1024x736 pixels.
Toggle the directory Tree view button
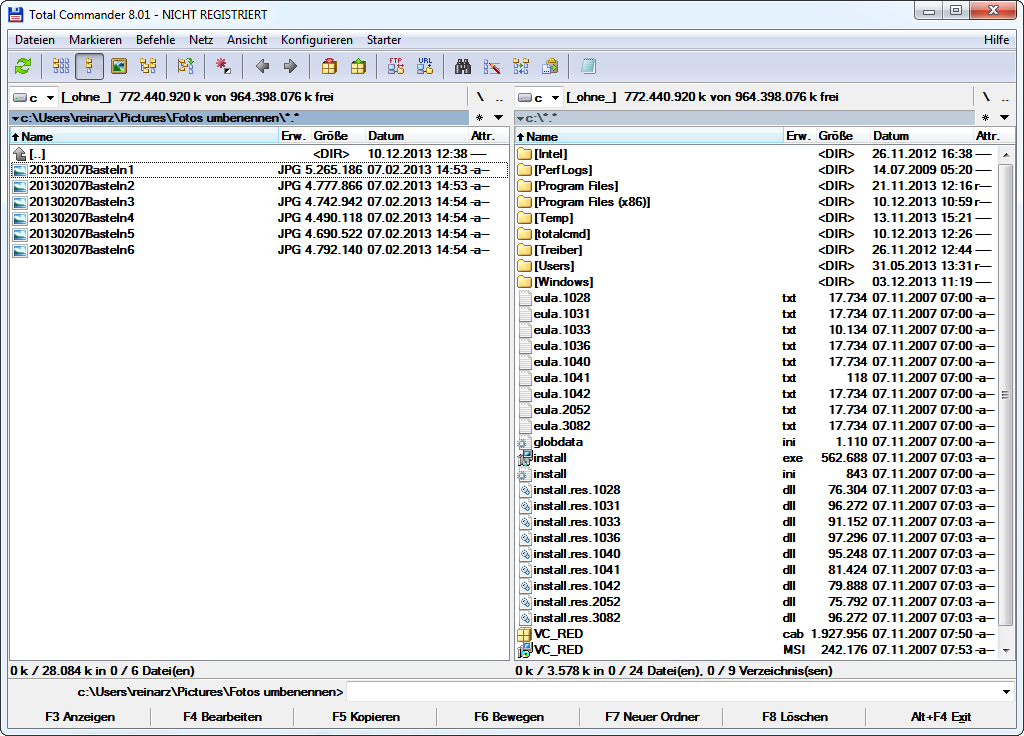(x=148, y=67)
